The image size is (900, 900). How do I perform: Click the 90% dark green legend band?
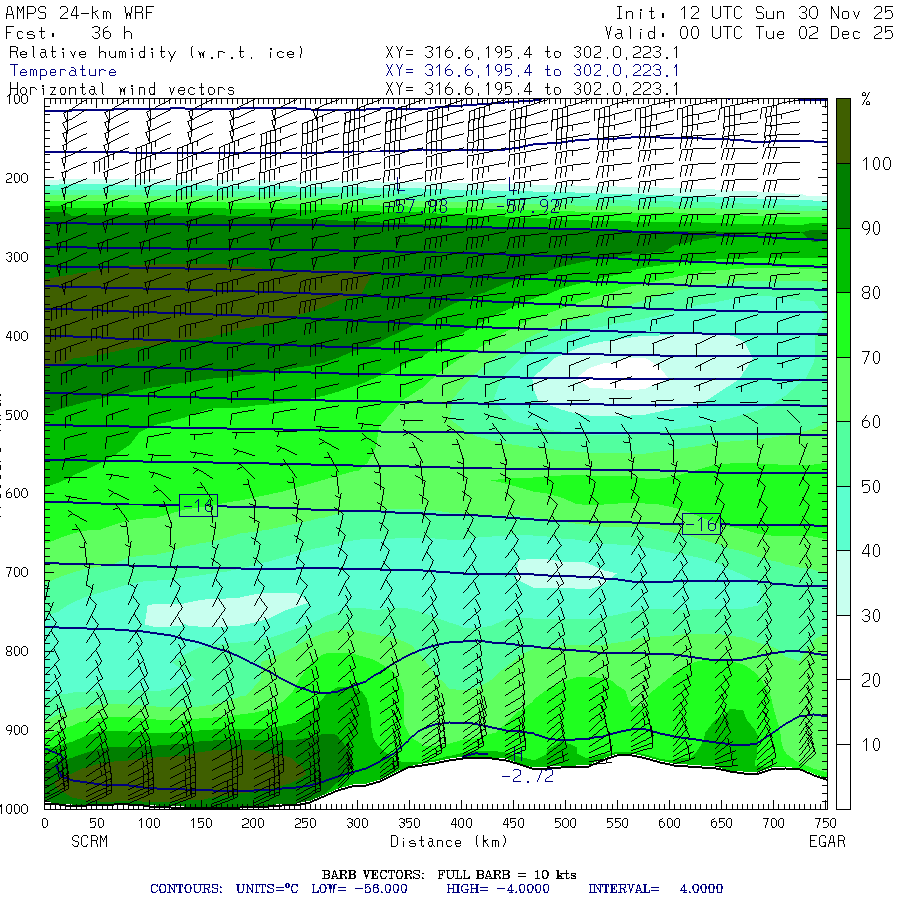coord(843,196)
